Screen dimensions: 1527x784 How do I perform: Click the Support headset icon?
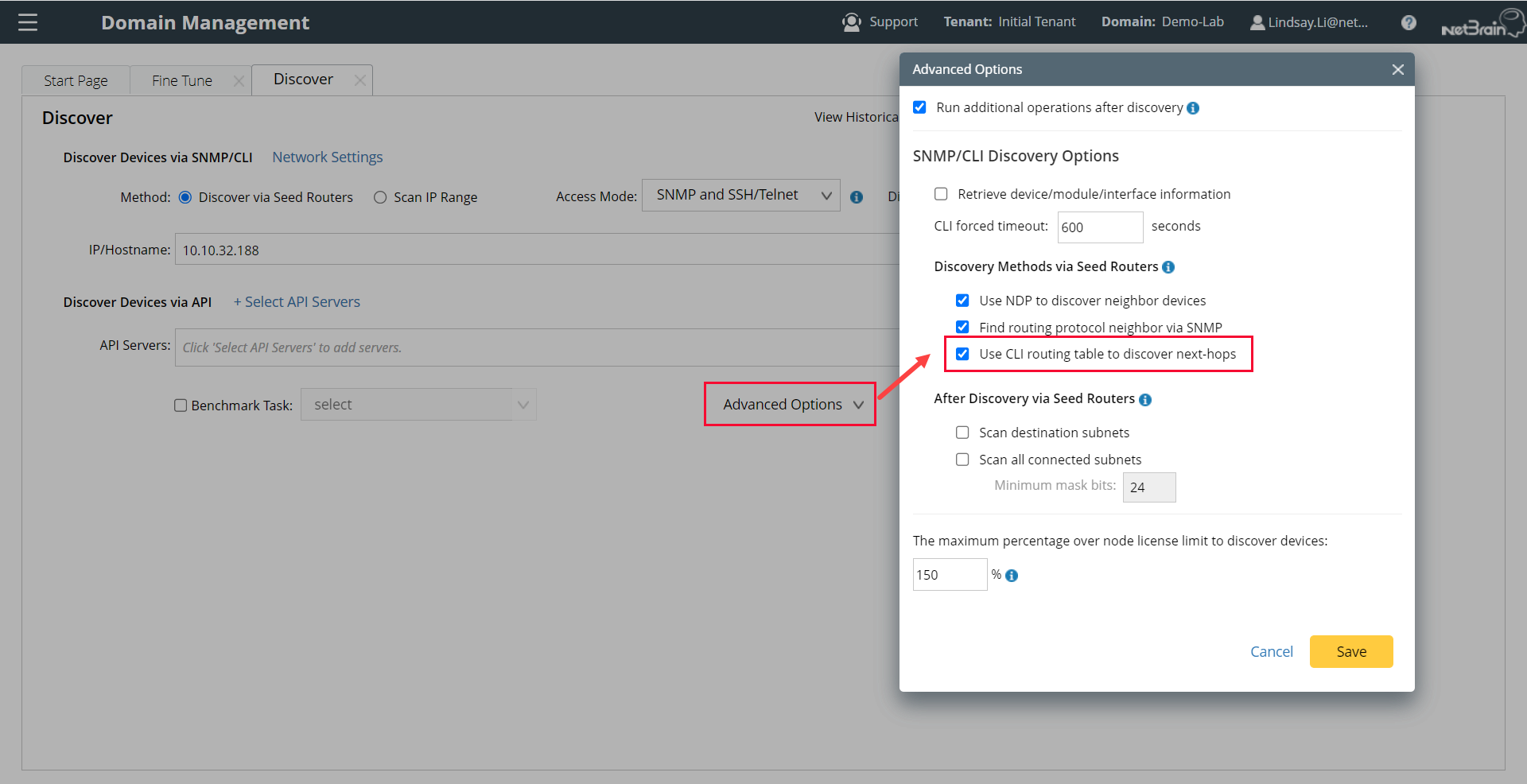[x=851, y=22]
